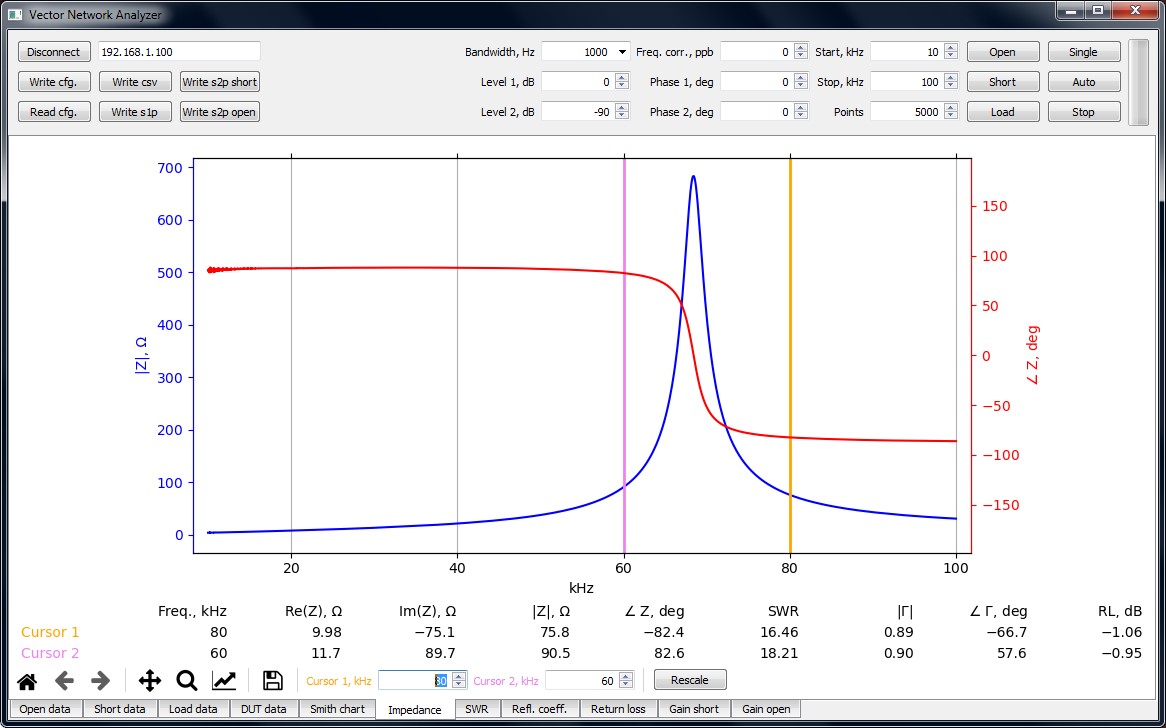
Task: Click the Cursor 2 kHz value field
Action: click(581, 680)
